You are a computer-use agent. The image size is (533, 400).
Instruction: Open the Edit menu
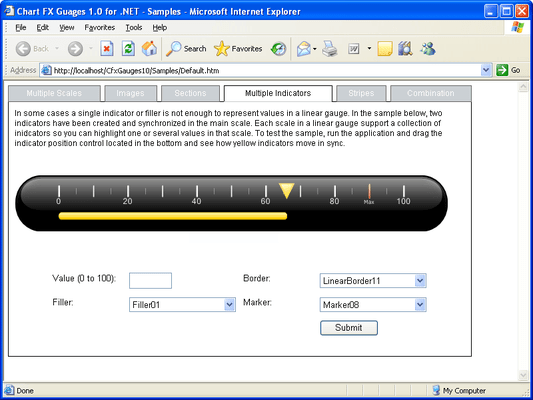pos(42,28)
